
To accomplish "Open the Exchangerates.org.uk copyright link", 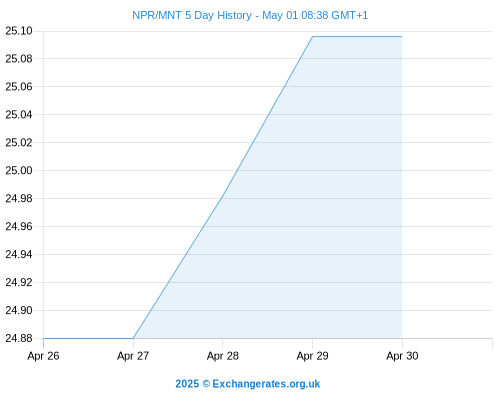I will click(248, 384).
